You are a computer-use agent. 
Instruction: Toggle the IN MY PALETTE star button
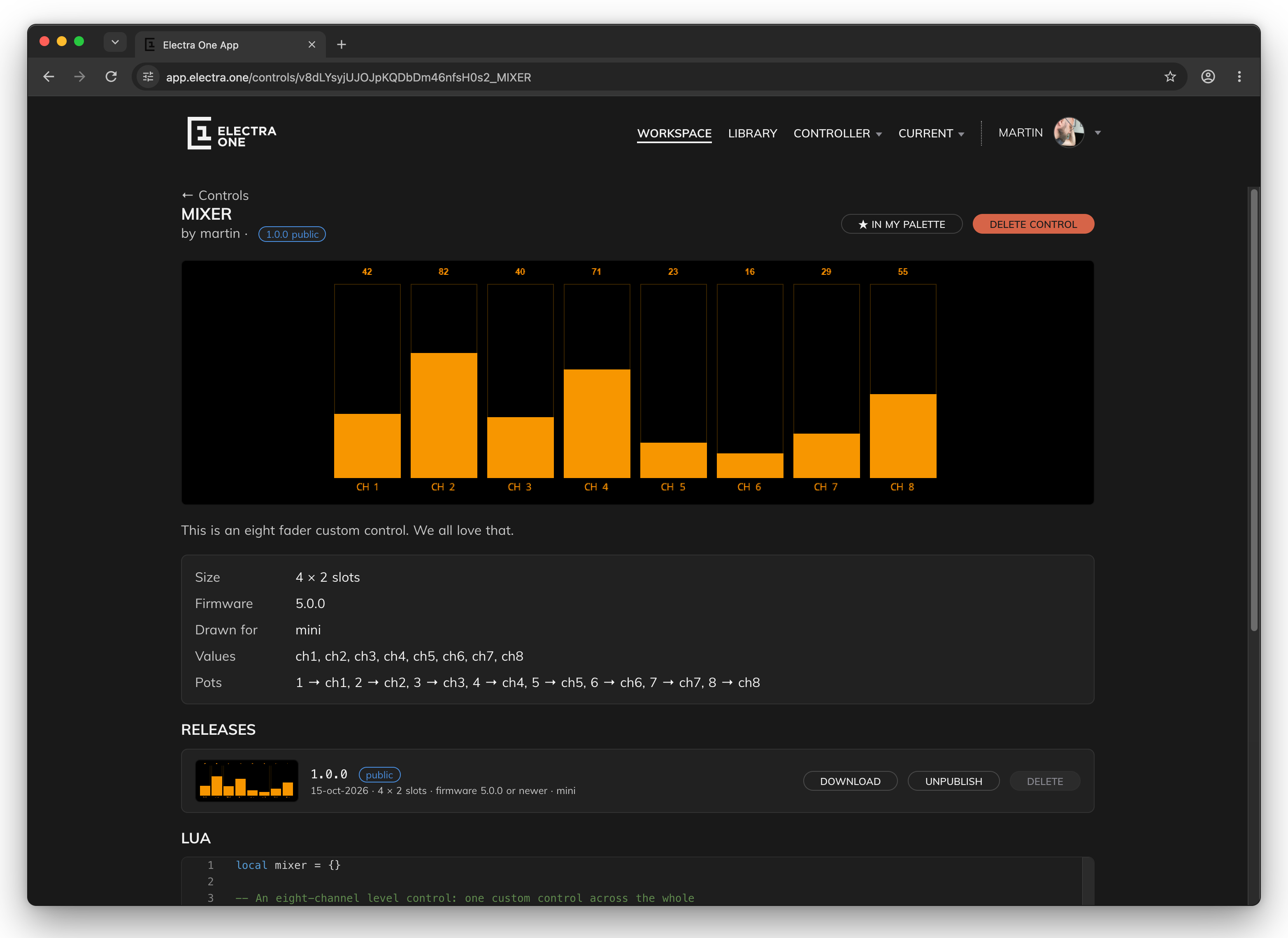point(902,224)
